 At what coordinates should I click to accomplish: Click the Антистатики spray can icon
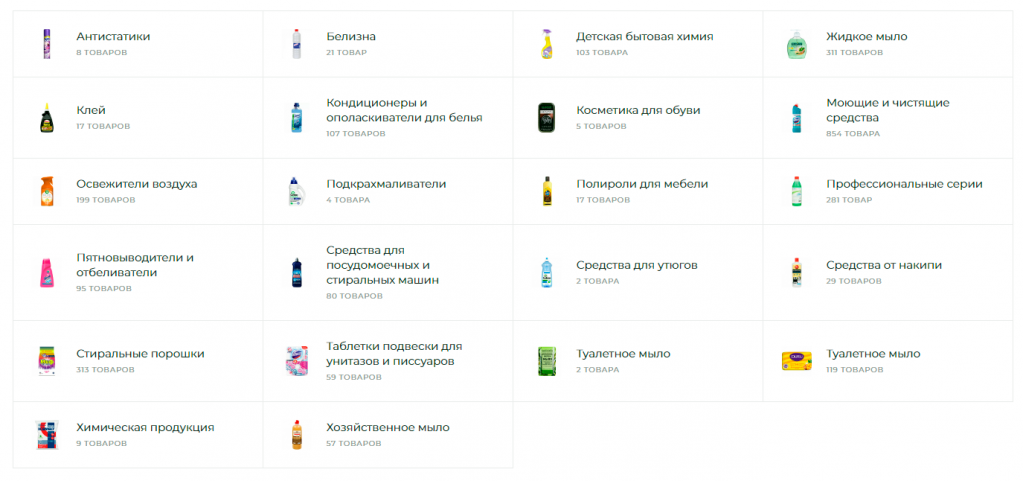coord(46,43)
